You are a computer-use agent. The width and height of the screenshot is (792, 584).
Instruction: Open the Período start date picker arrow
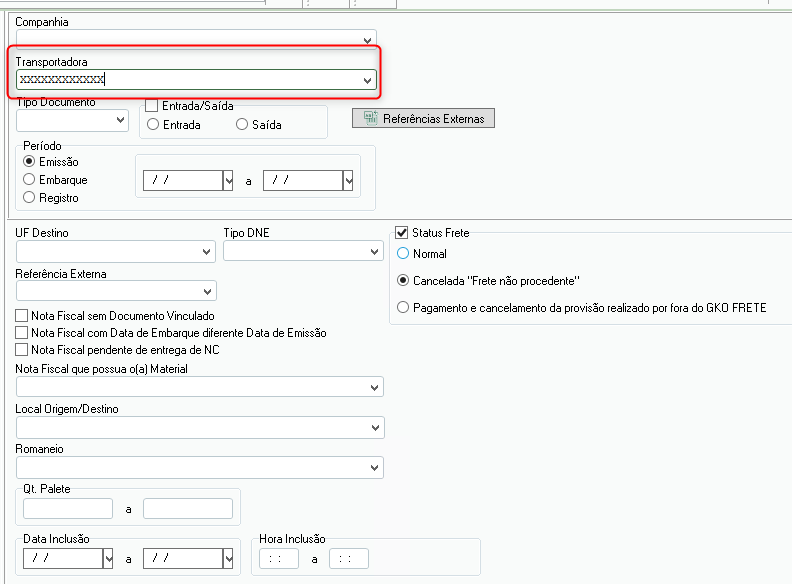[x=228, y=181]
